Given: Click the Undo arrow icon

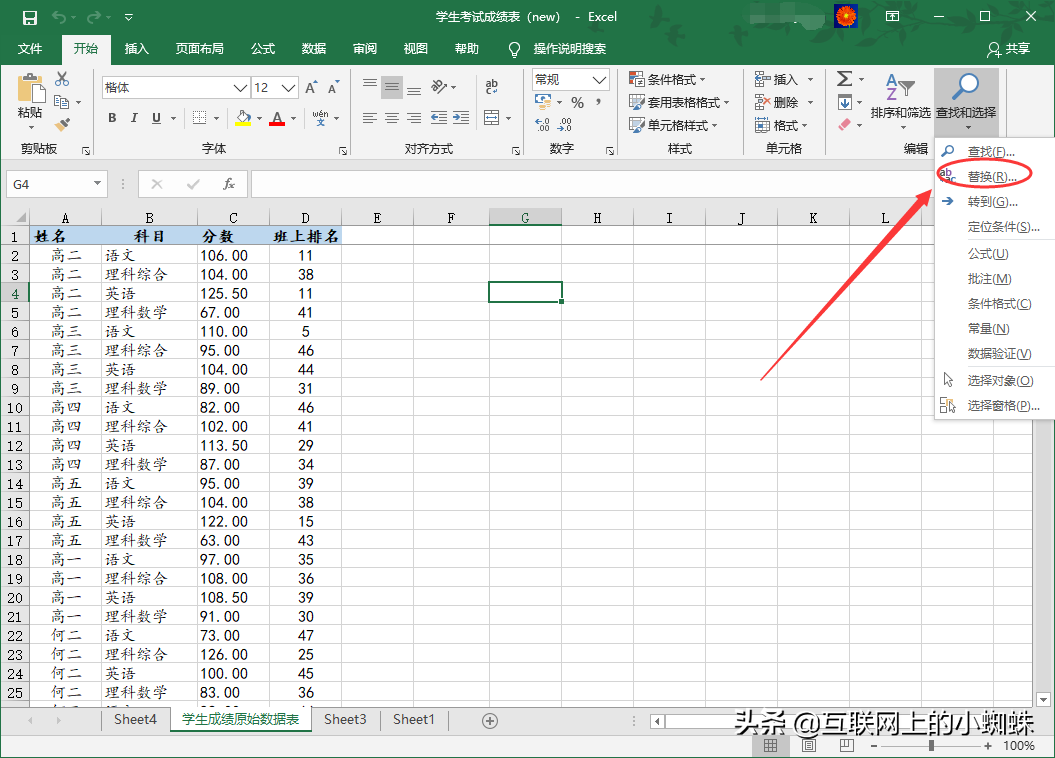Looking at the screenshot, I should point(60,17).
